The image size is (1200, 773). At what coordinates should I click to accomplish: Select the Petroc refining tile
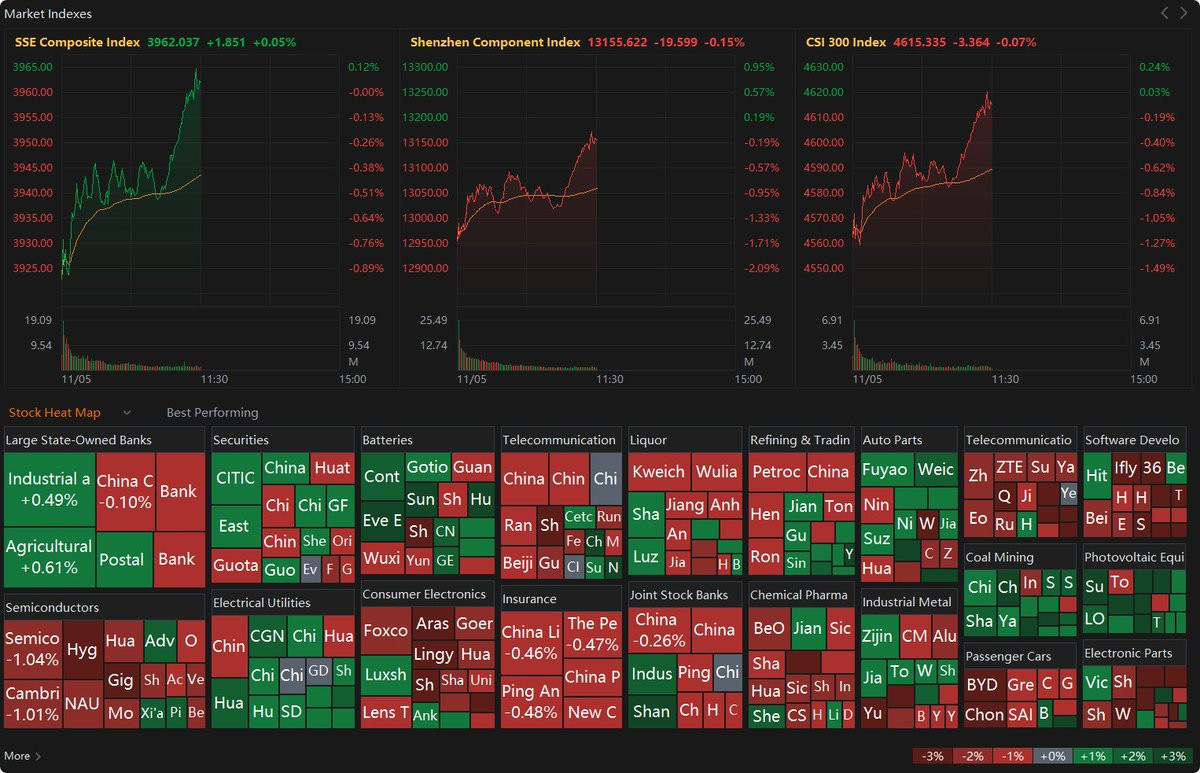[776, 471]
